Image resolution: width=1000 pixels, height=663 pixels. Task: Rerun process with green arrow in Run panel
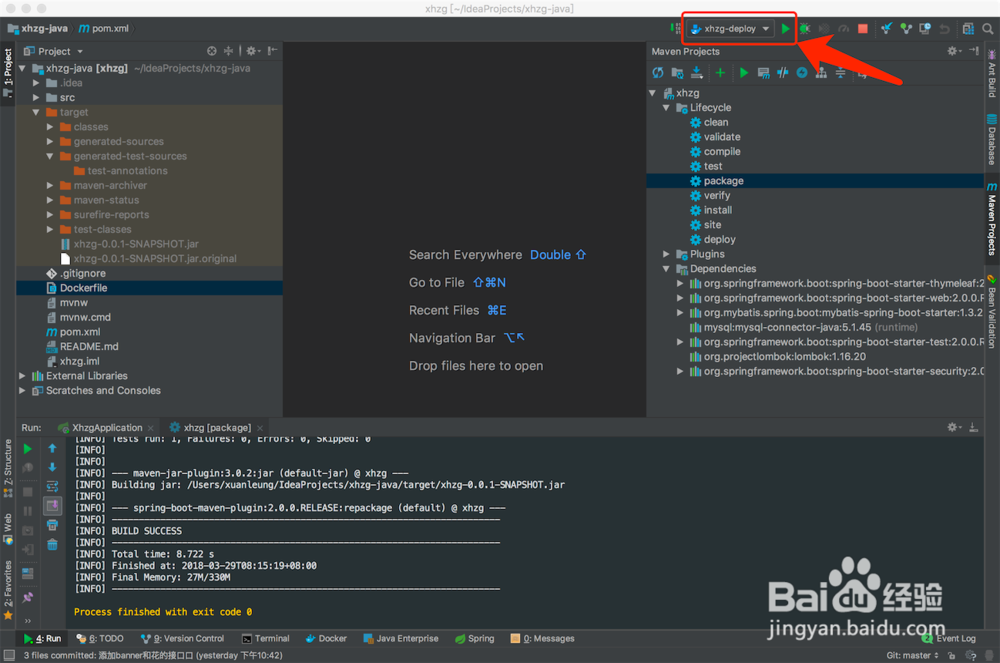(27, 449)
